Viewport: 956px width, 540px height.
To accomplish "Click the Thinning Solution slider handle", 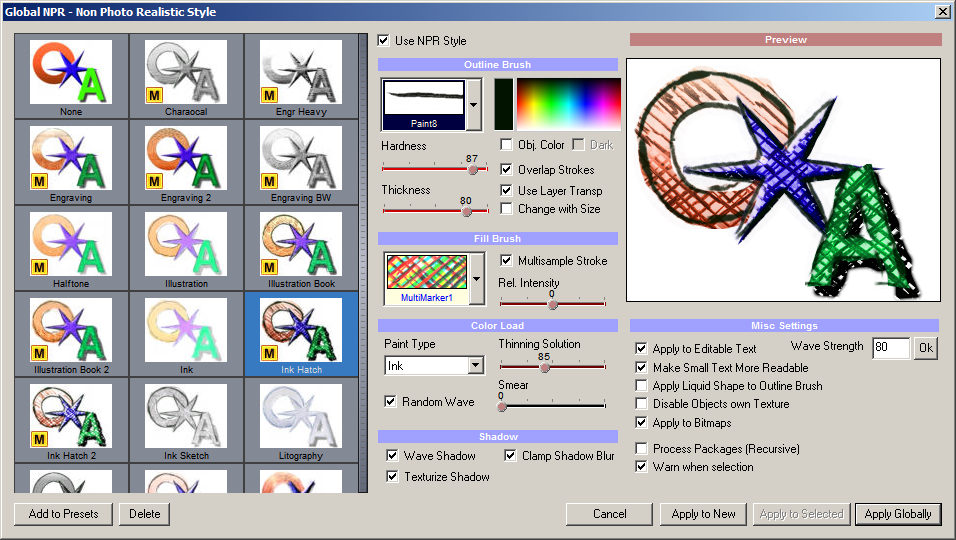I will (544, 368).
